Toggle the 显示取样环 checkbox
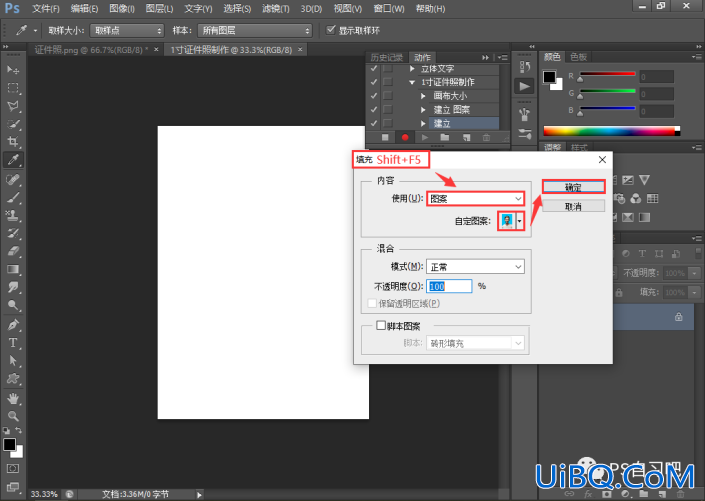This screenshot has height=501, width=705. (x=331, y=30)
